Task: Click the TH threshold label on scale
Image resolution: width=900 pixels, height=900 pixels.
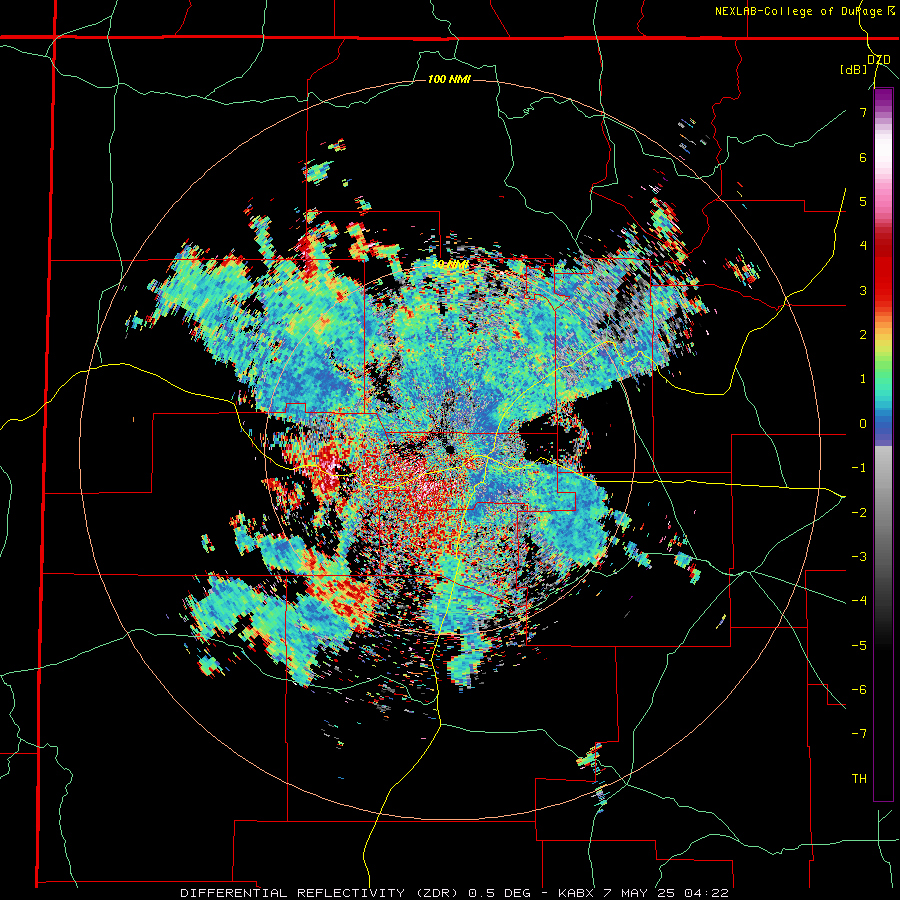Action: coord(859,778)
